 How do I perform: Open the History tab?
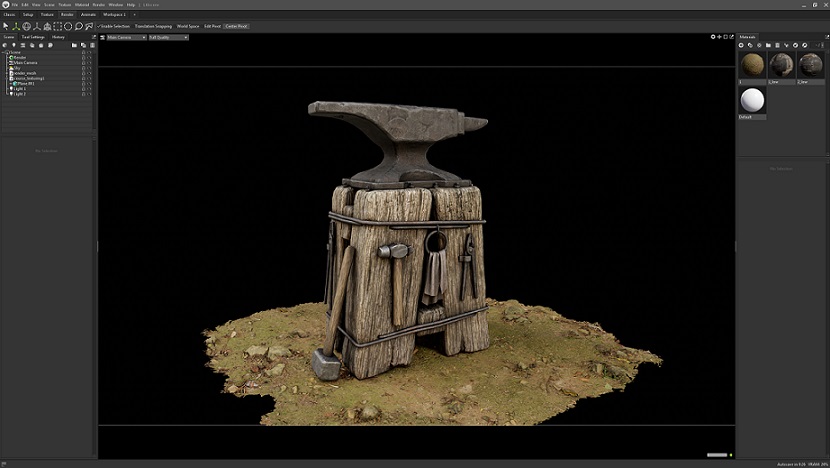coord(58,37)
